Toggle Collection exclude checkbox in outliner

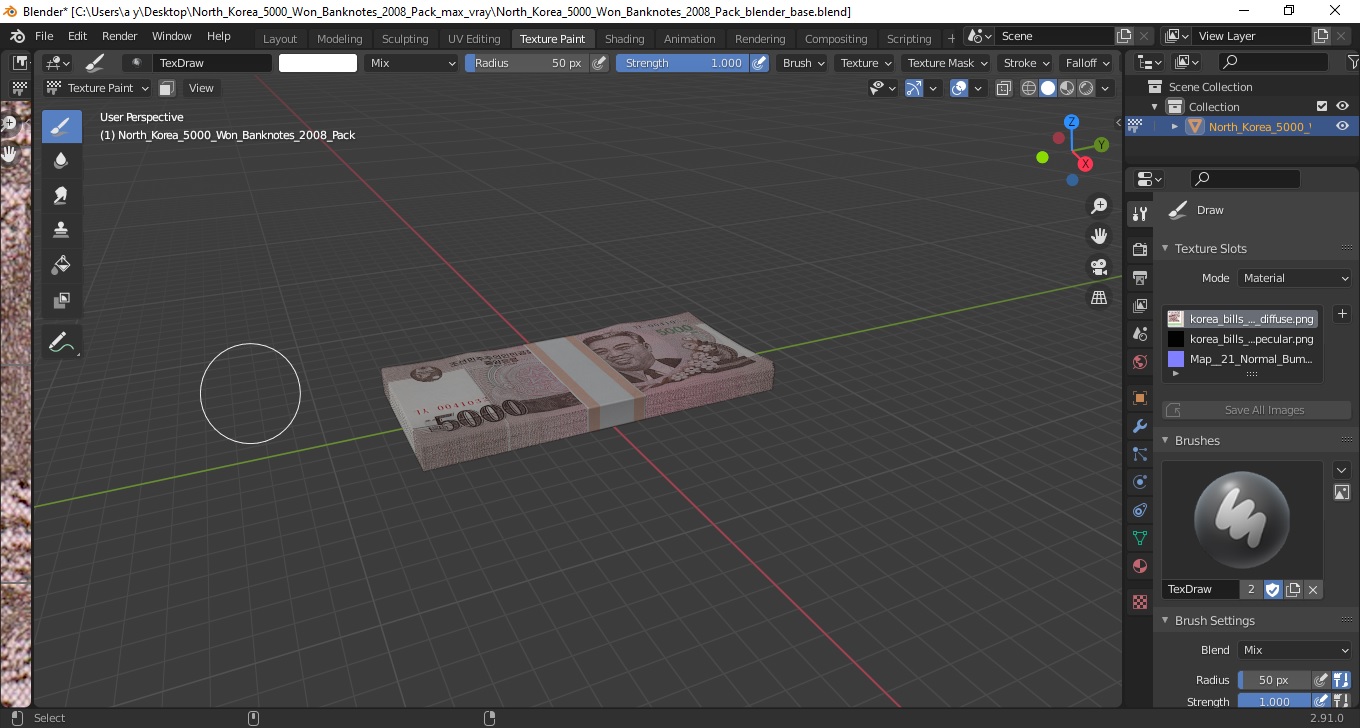(x=1322, y=106)
